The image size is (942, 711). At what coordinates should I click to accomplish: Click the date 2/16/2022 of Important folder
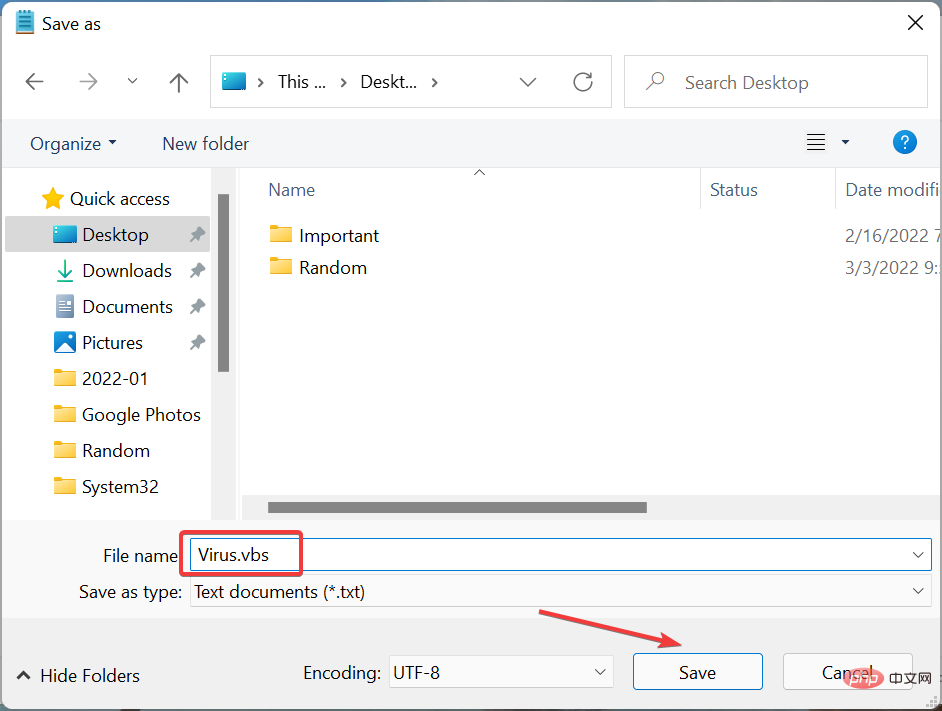point(892,236)
